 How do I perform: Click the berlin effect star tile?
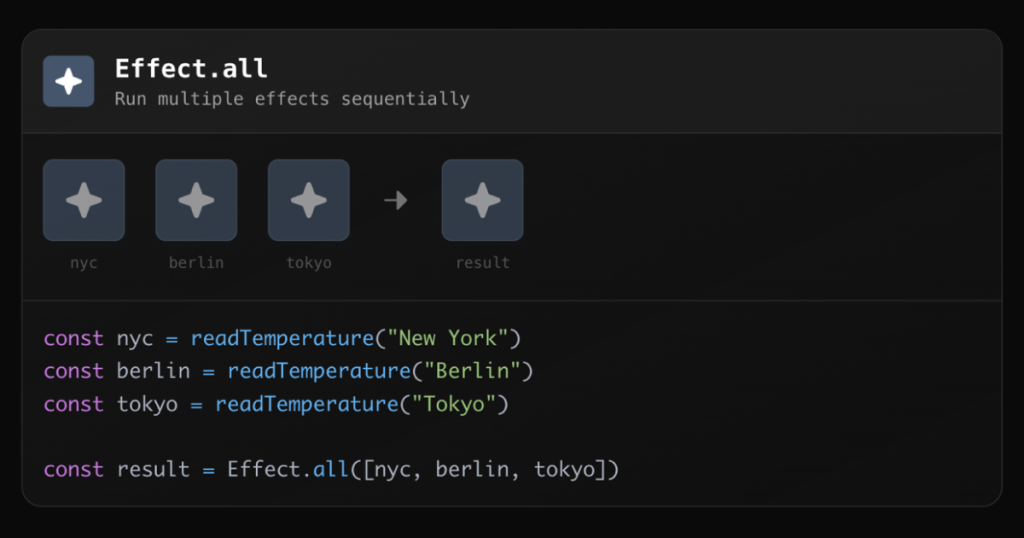[196, 200]
